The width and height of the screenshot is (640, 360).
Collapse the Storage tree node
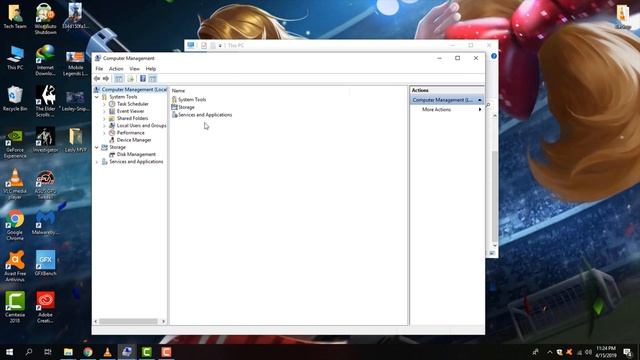click(x=97, y=147)
